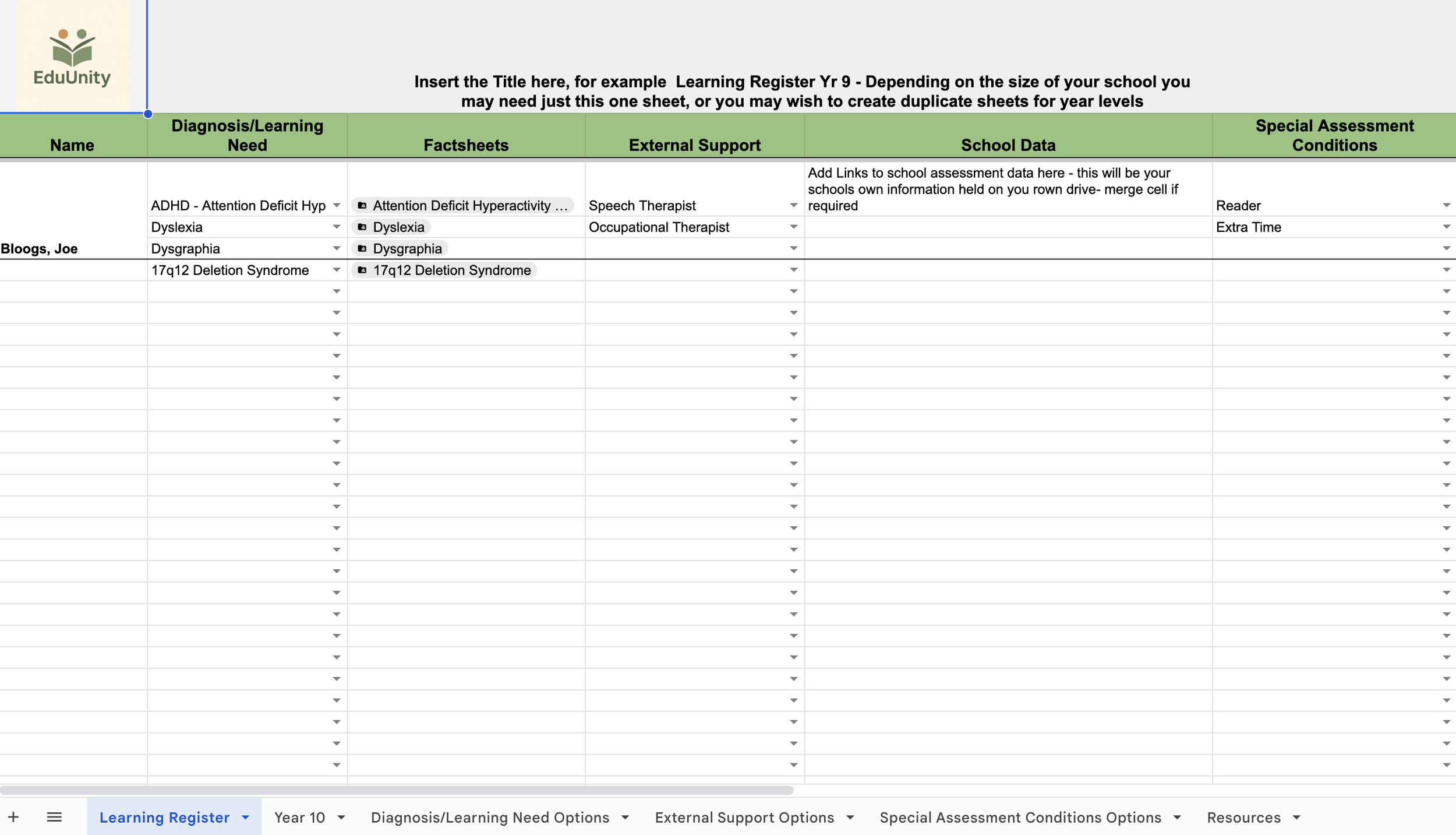Image resolution: width=1456 pixels, height=835 pixels.
Task: Select the Add Links to school assessment cell
Action: (x=1008, y=189)
